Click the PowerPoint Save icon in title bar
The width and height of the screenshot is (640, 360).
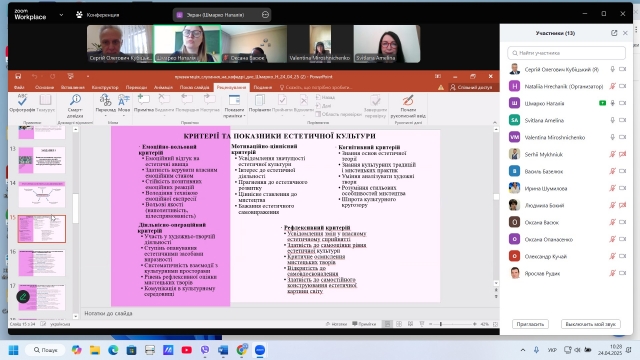click(18, 76)
